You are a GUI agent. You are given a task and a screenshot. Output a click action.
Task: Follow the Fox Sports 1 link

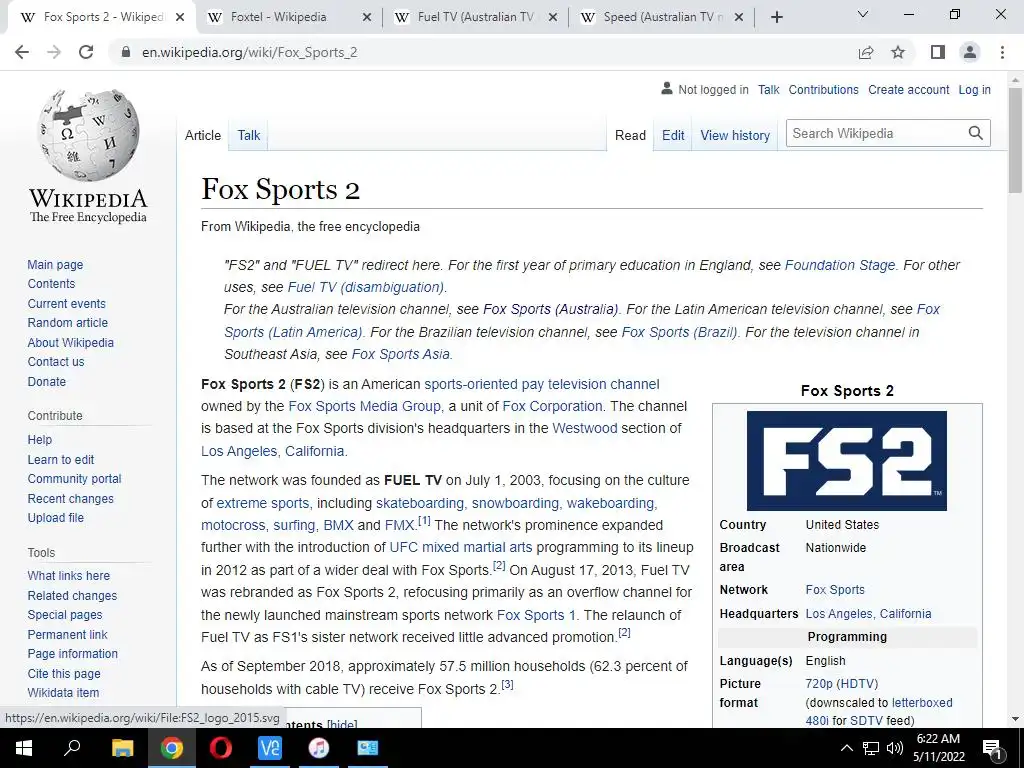[536, 615]
